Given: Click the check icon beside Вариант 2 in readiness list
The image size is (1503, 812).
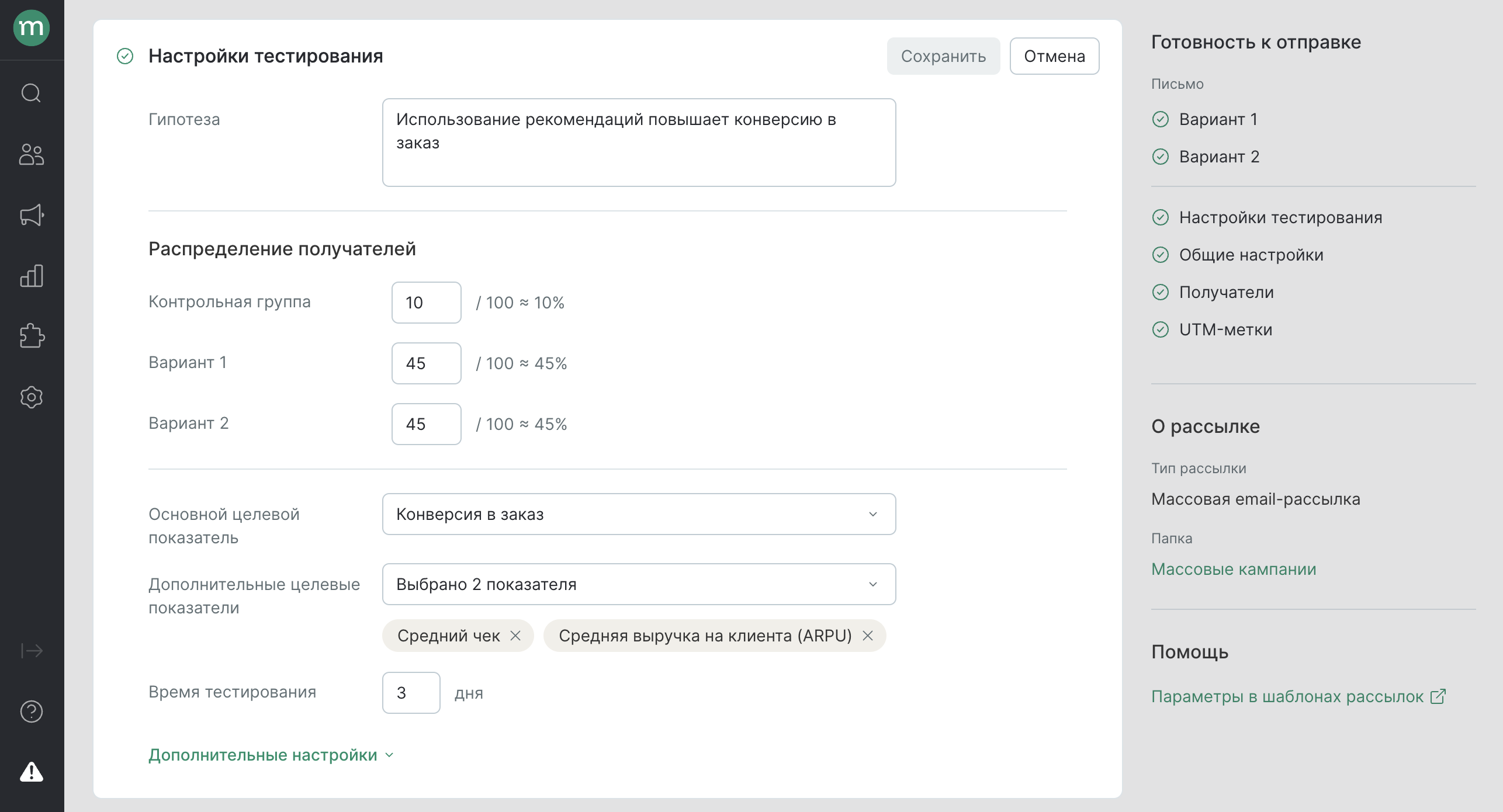Looking at the screenshot, I should click(1161, 157).
